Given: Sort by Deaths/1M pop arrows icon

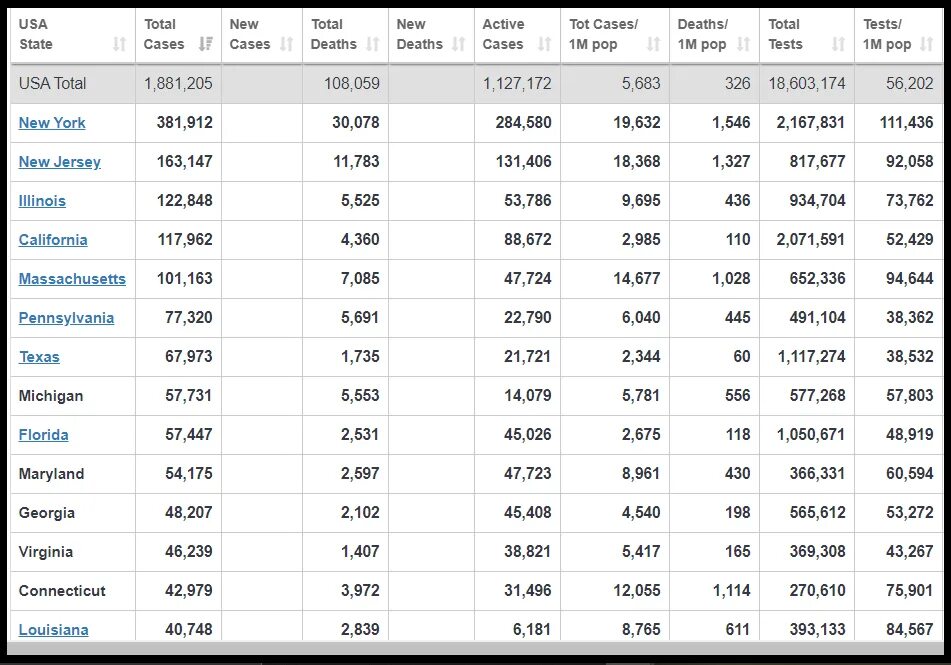Looking at the screenshot, I should coord(743,44).
